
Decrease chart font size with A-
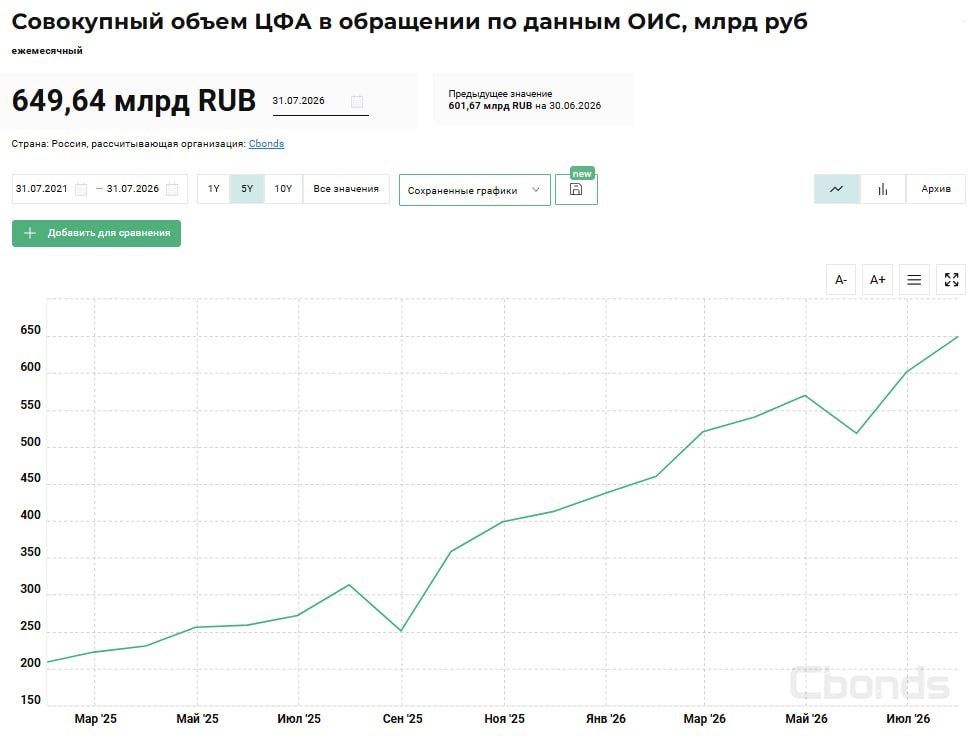(841, 280)
